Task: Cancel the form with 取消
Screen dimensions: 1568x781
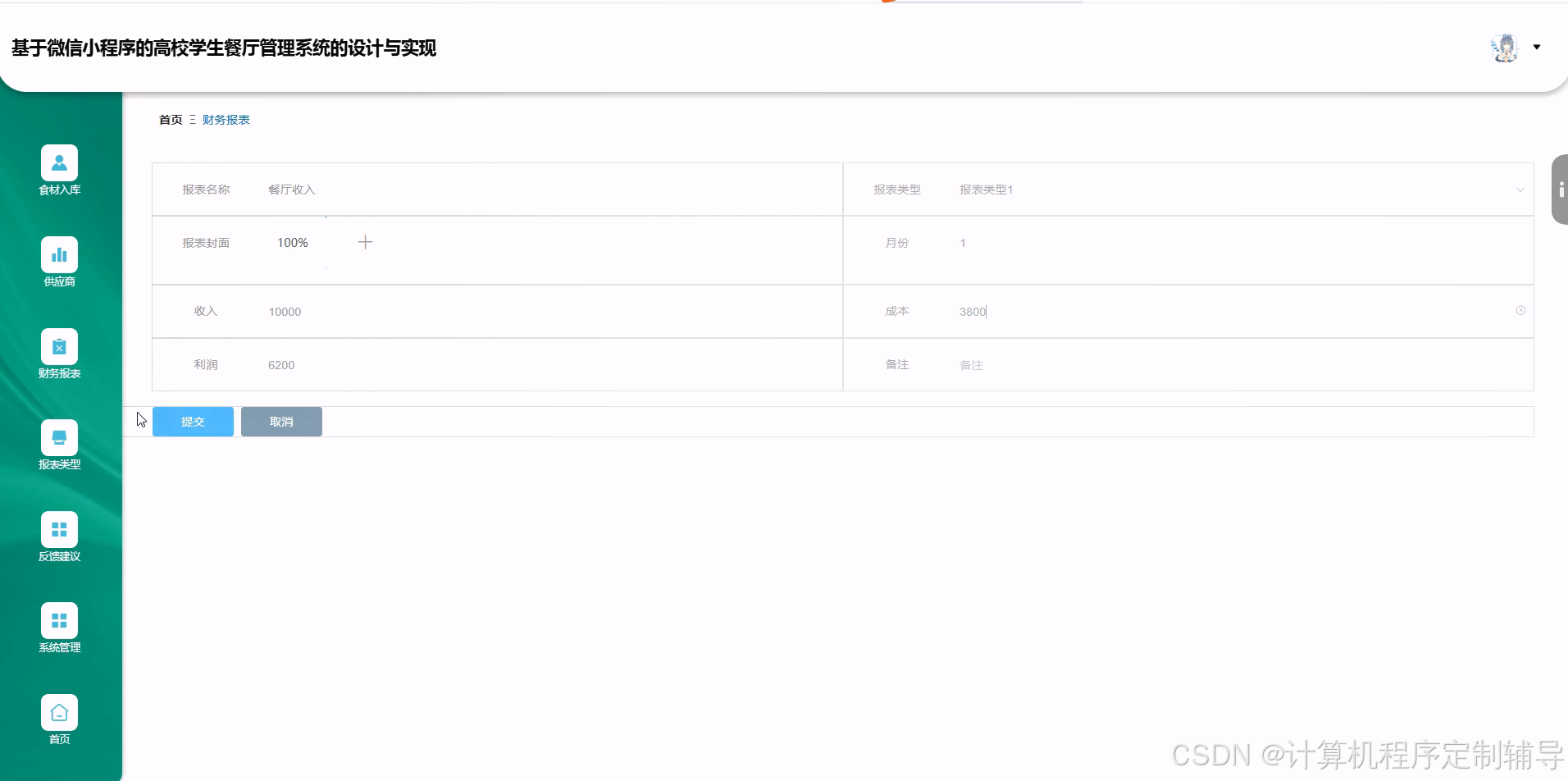Action: point(281,421)
